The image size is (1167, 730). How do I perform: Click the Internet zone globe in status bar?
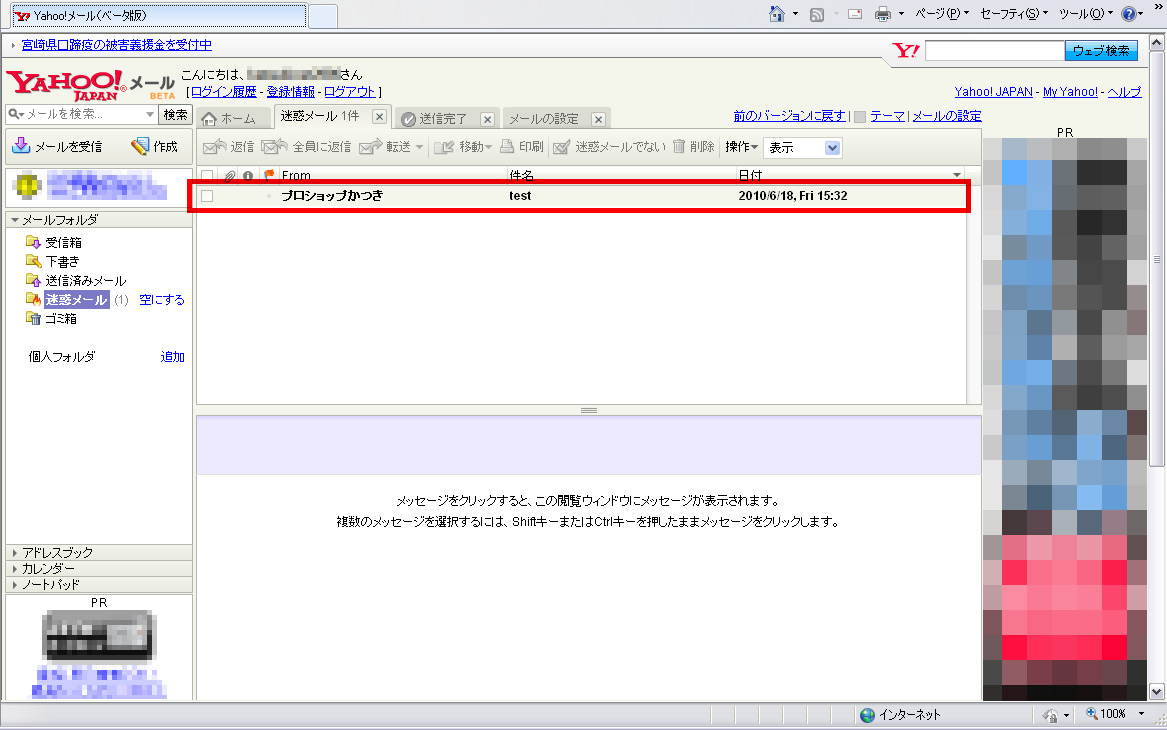point(867,715)
